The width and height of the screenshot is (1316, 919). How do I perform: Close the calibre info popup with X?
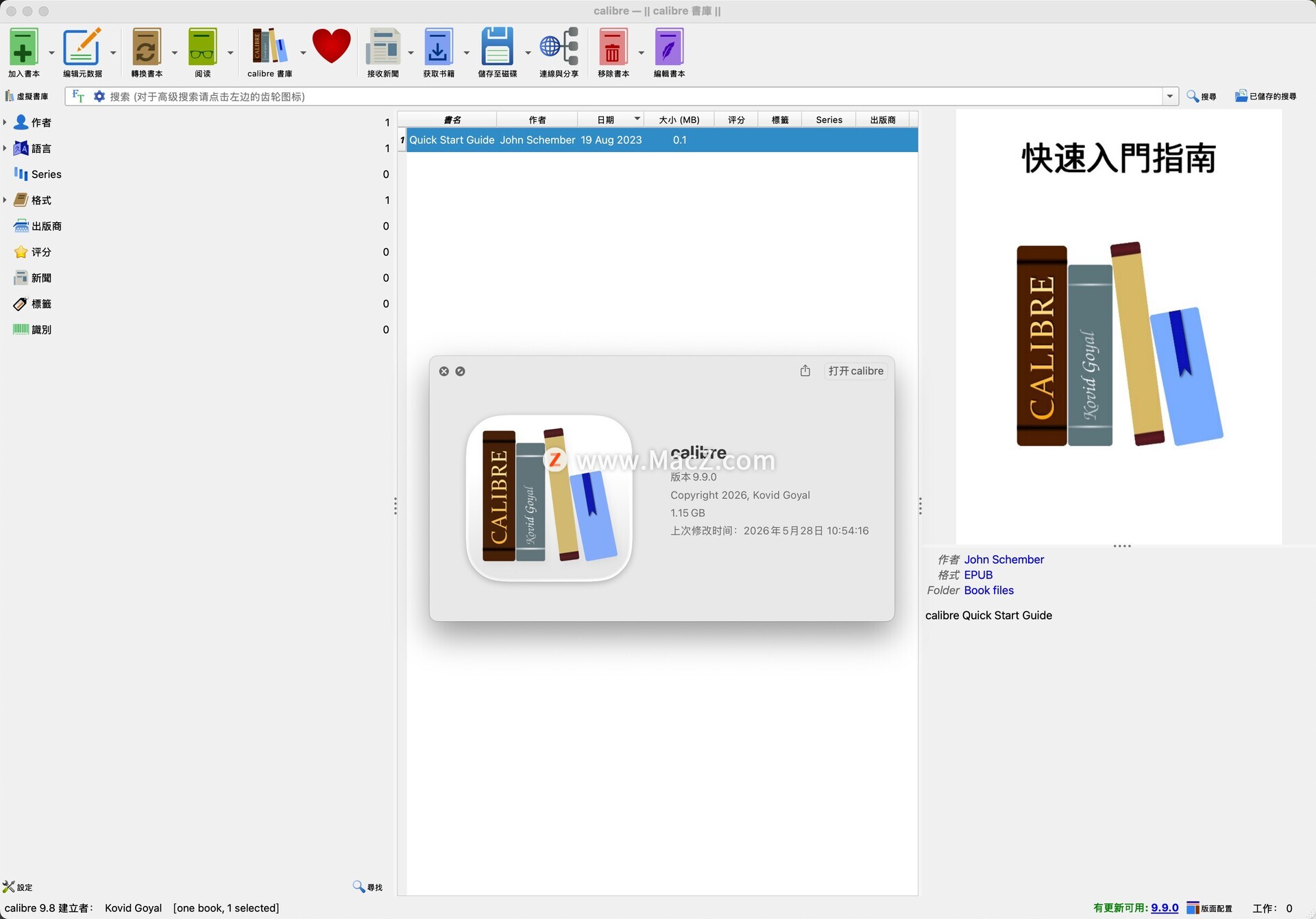[x=444, y=371]
